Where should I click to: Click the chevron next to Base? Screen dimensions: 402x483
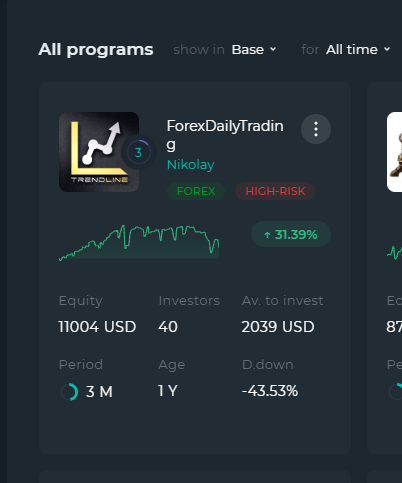tap(273, 49)
